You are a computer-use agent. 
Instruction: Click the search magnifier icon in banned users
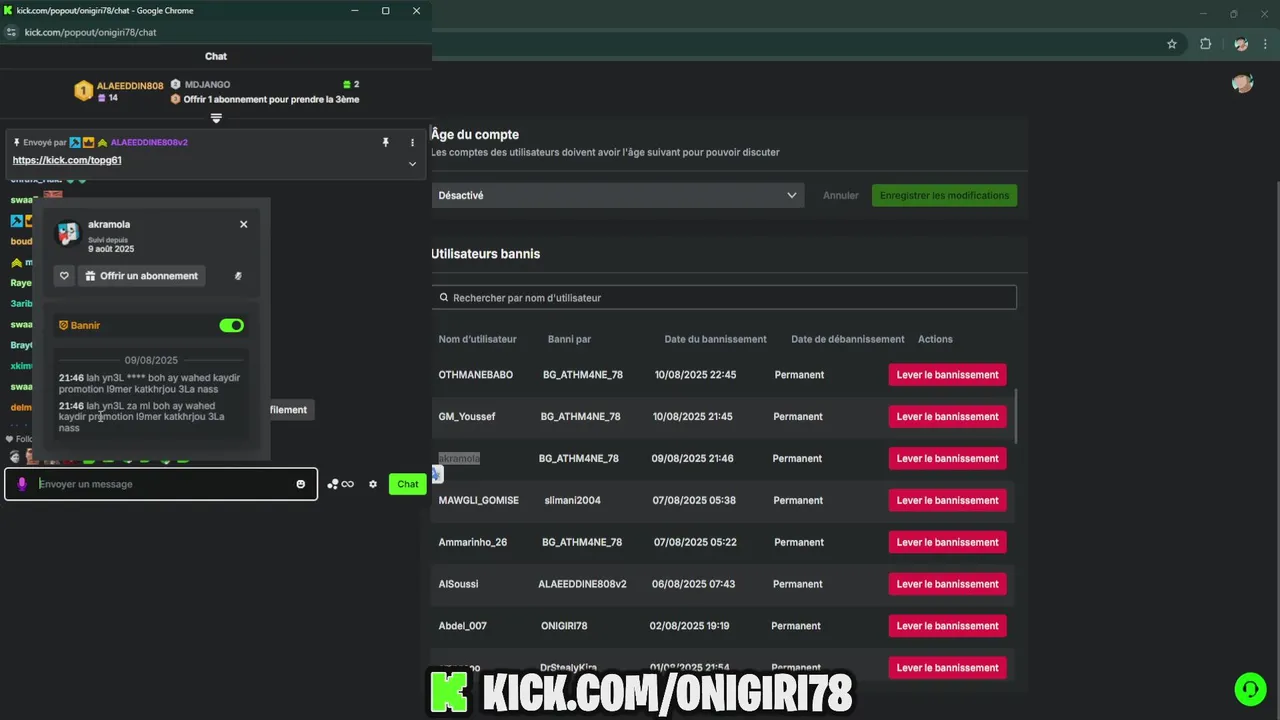pos(444,298)
